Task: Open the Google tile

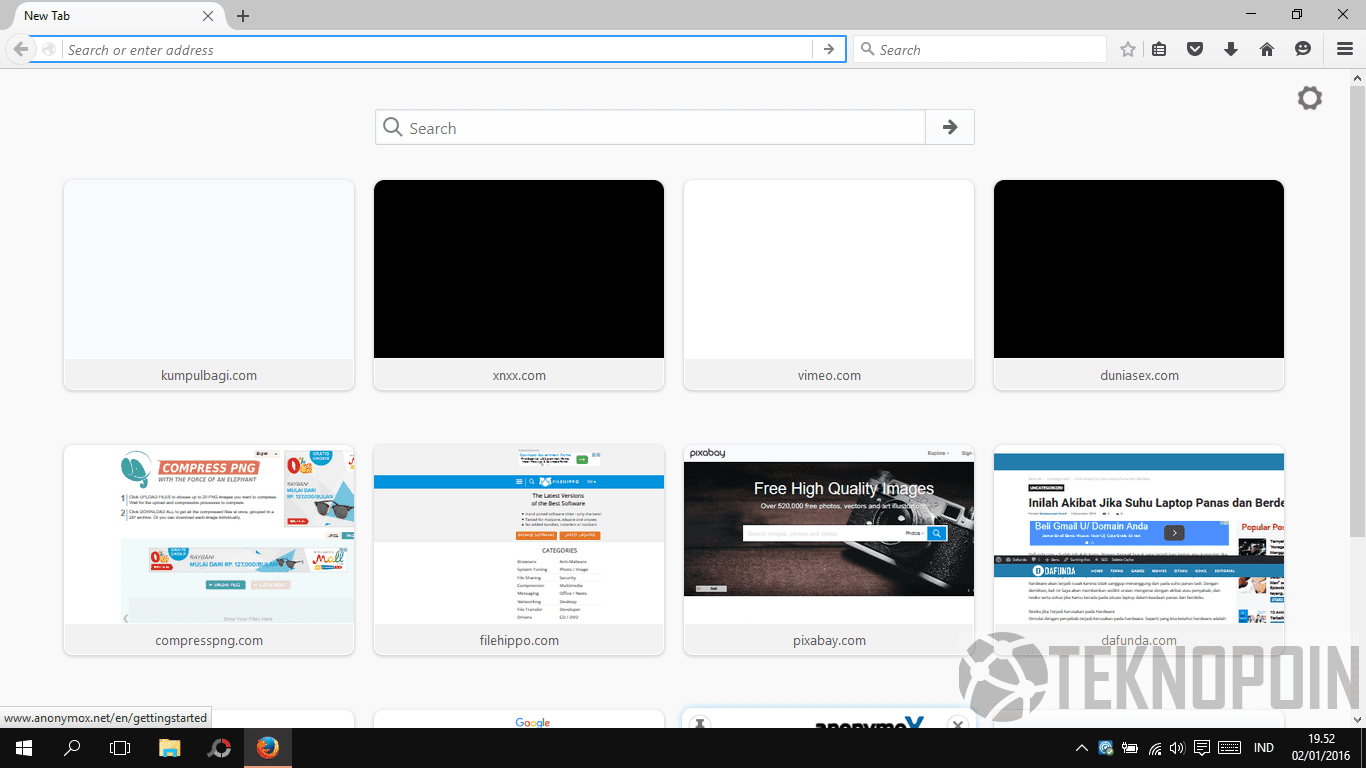Action: click(x=519, y=719)
